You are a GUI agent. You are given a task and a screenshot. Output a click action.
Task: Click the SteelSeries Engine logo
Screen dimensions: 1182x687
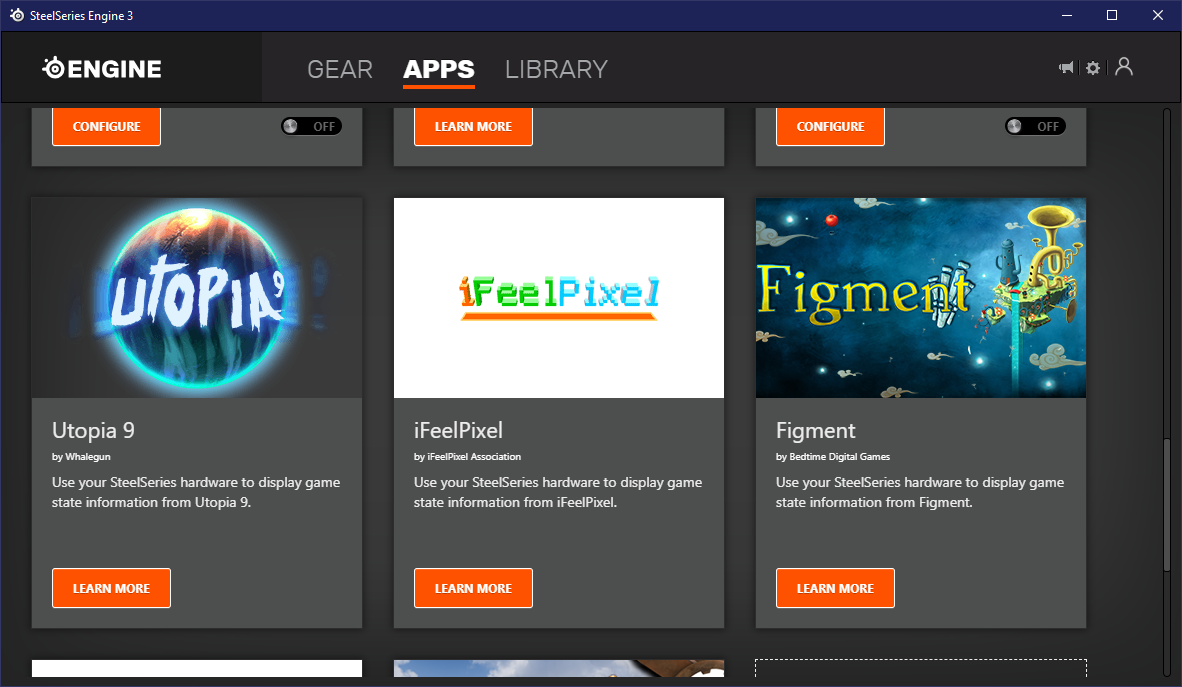click(102, 69)
